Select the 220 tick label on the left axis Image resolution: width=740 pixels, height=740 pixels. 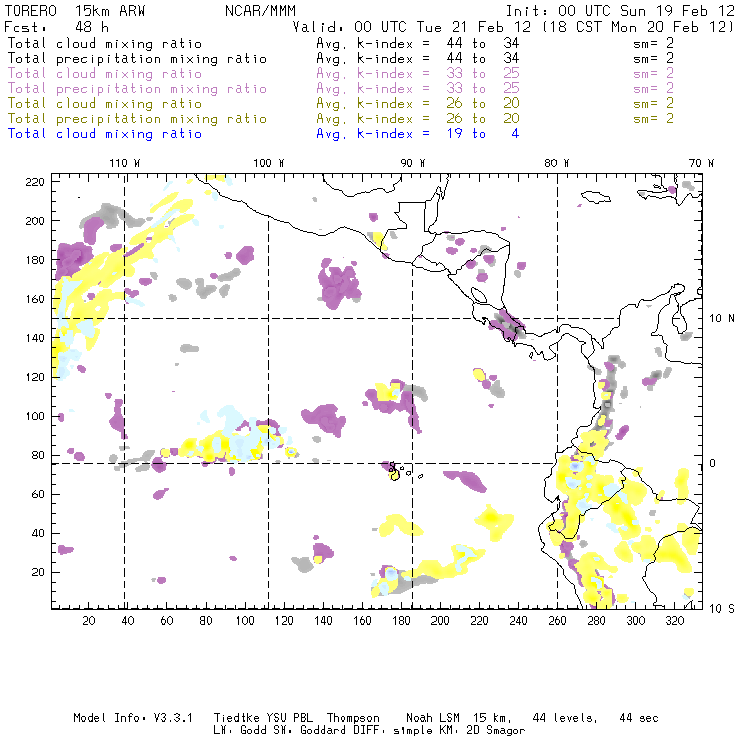(x=36, y=181)
